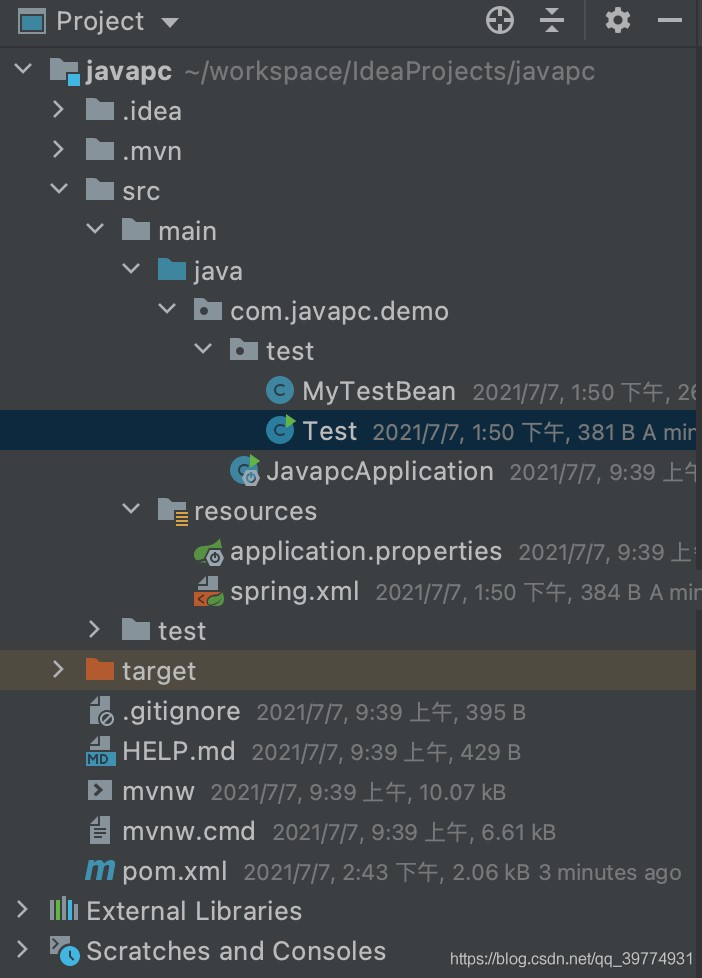Visit the blog.csdn.net watermark link
This screenshot has width=702, height=978.
tap(574, 958)
